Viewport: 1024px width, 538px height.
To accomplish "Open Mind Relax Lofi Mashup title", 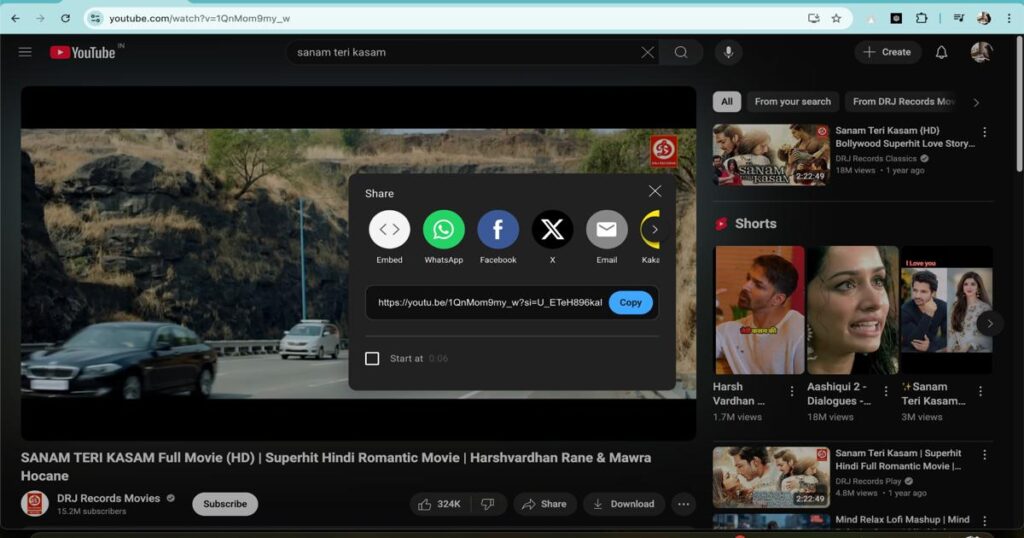I will click(x=902, y=520).
